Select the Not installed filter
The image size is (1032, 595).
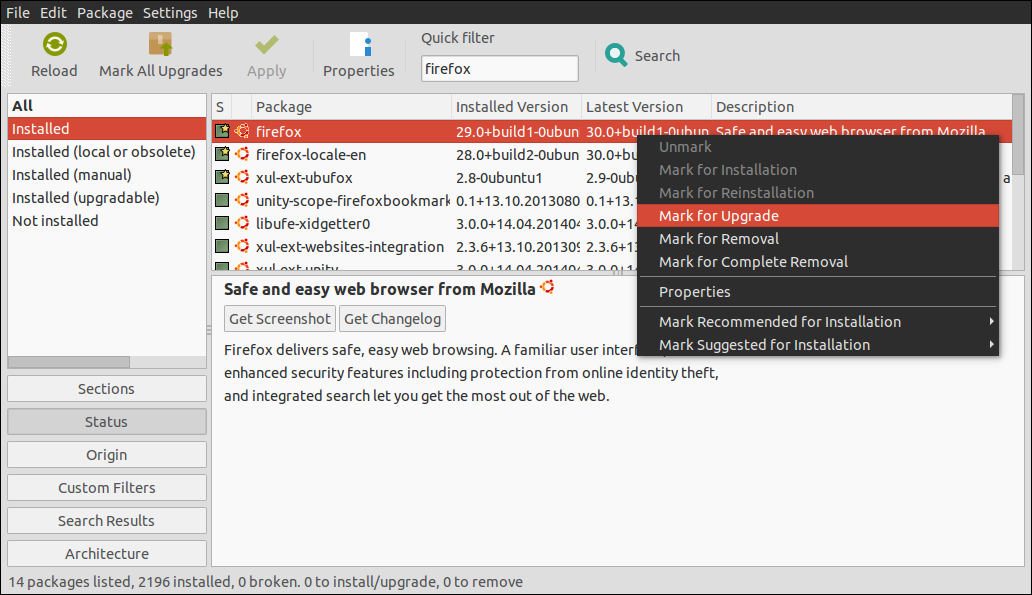pos(107,221)
